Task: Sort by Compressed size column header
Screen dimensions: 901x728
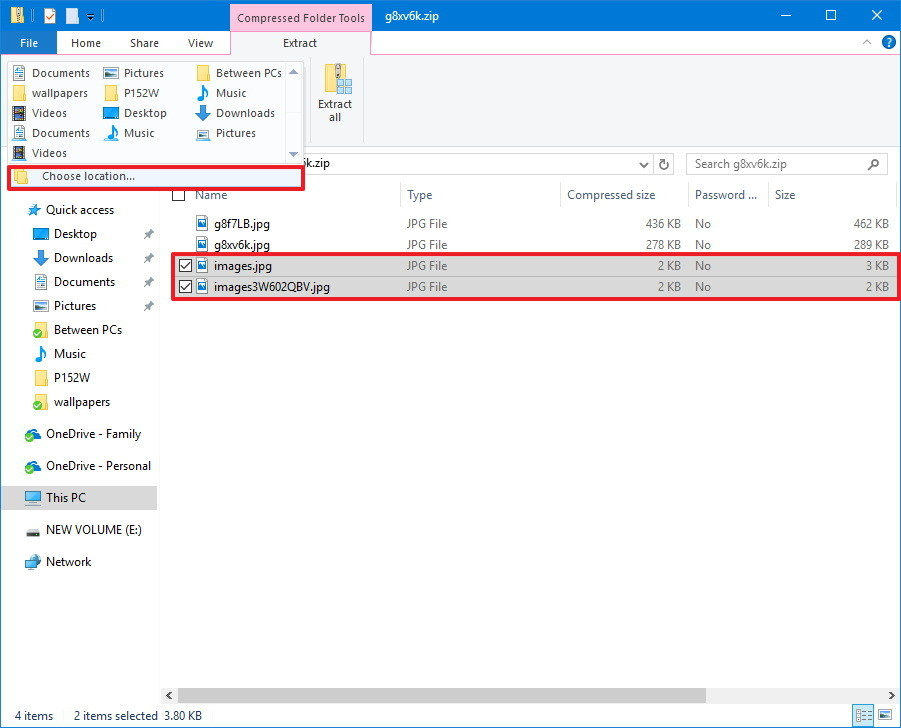Action: tap(611, 195)
